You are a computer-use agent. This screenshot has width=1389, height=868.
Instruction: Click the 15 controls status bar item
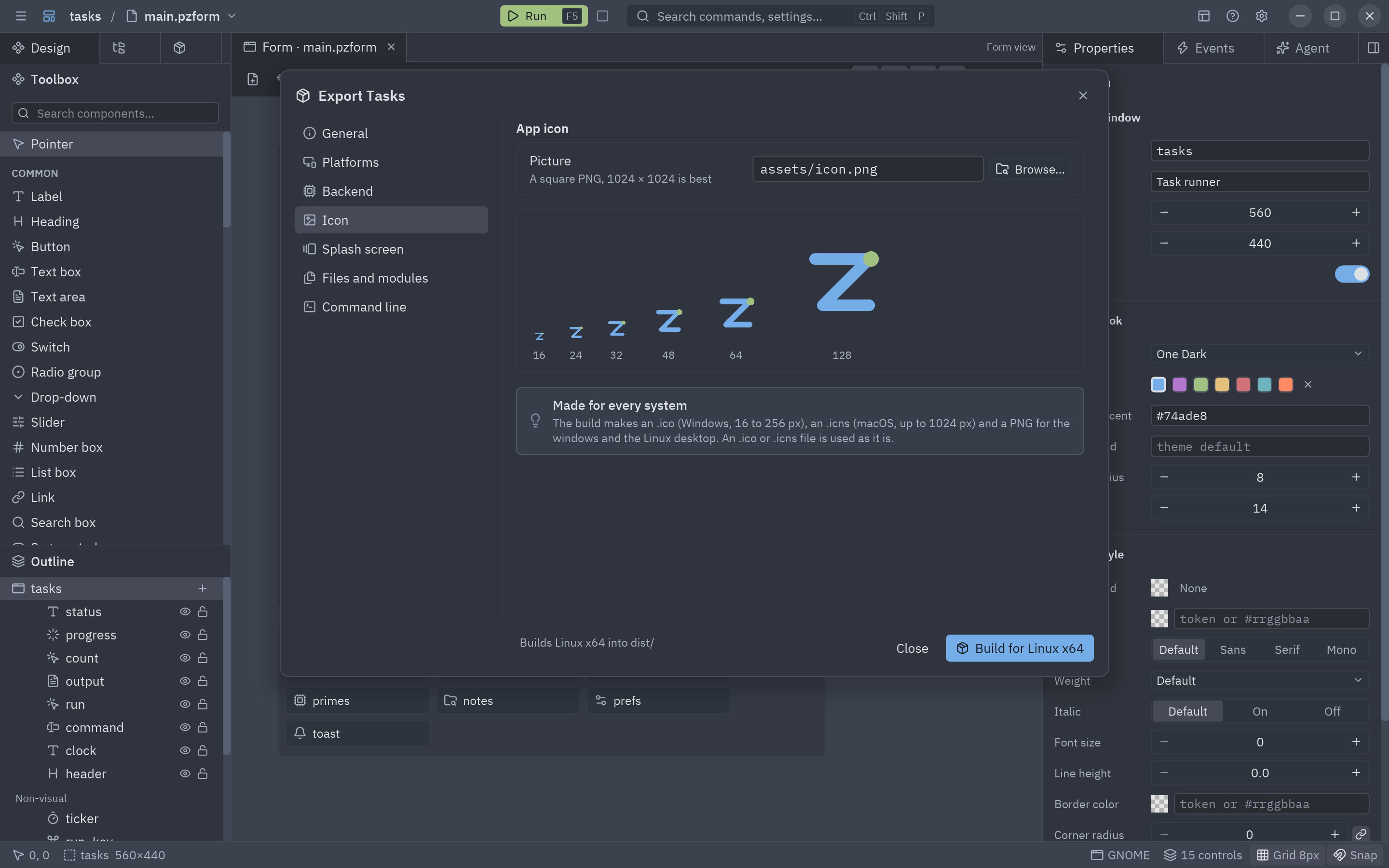tap(1202, 855)
